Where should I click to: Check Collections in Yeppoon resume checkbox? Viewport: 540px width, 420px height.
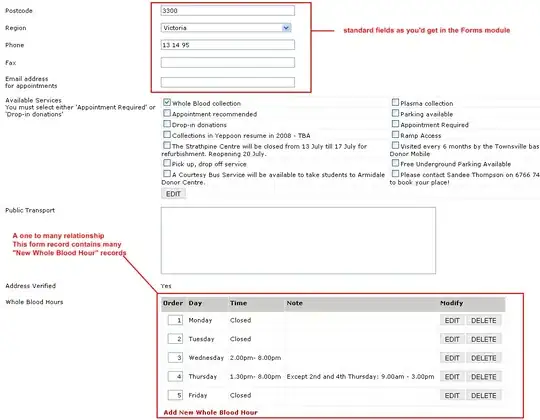pos(167,134)
